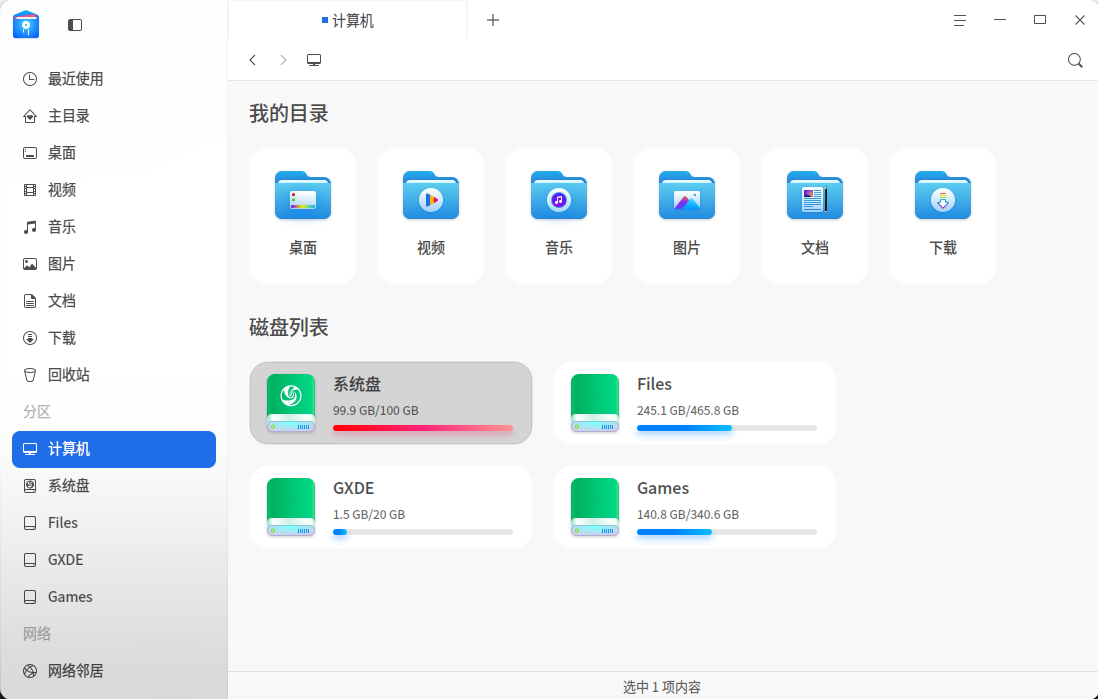1098x699 pixels.
Task: Select the 系统盘 disk drive icon
Action: coord(291,403)
